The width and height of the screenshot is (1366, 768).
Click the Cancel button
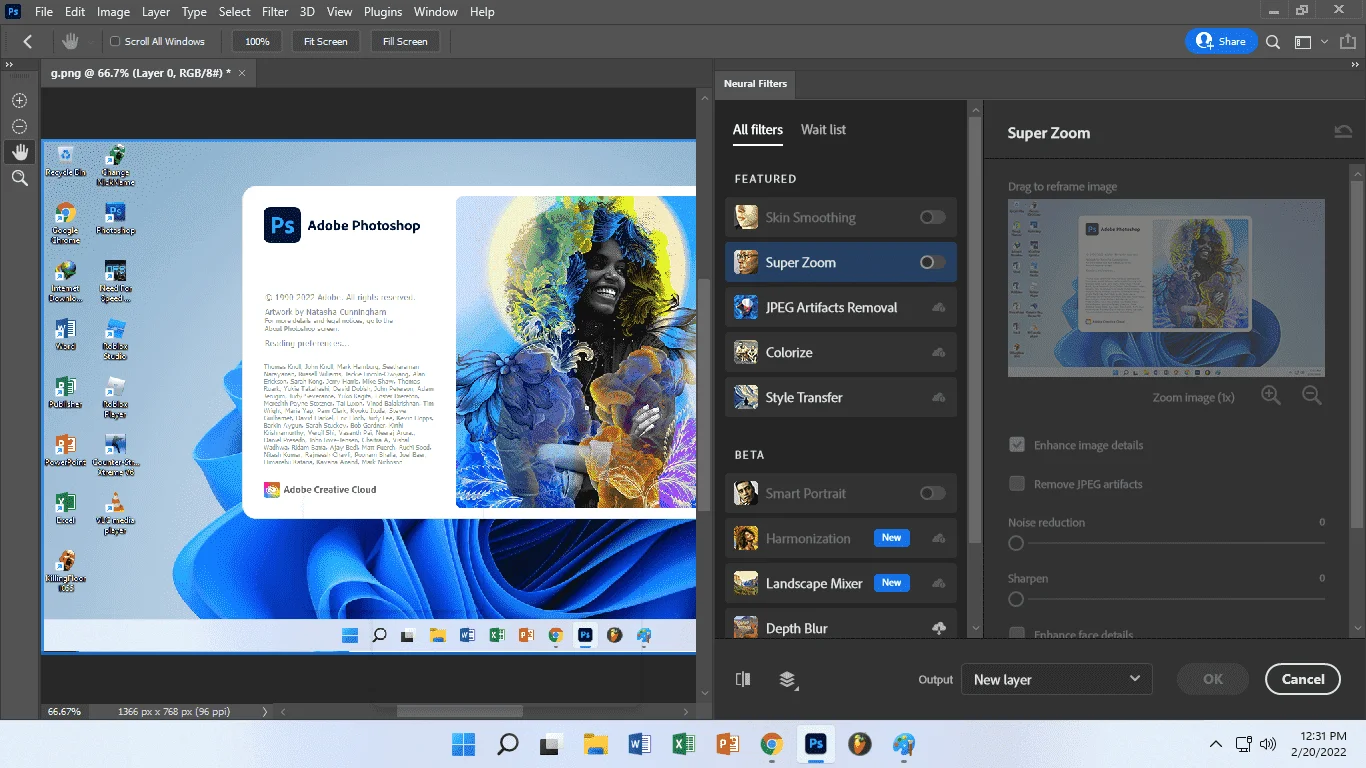click(x=1302, y=679)
